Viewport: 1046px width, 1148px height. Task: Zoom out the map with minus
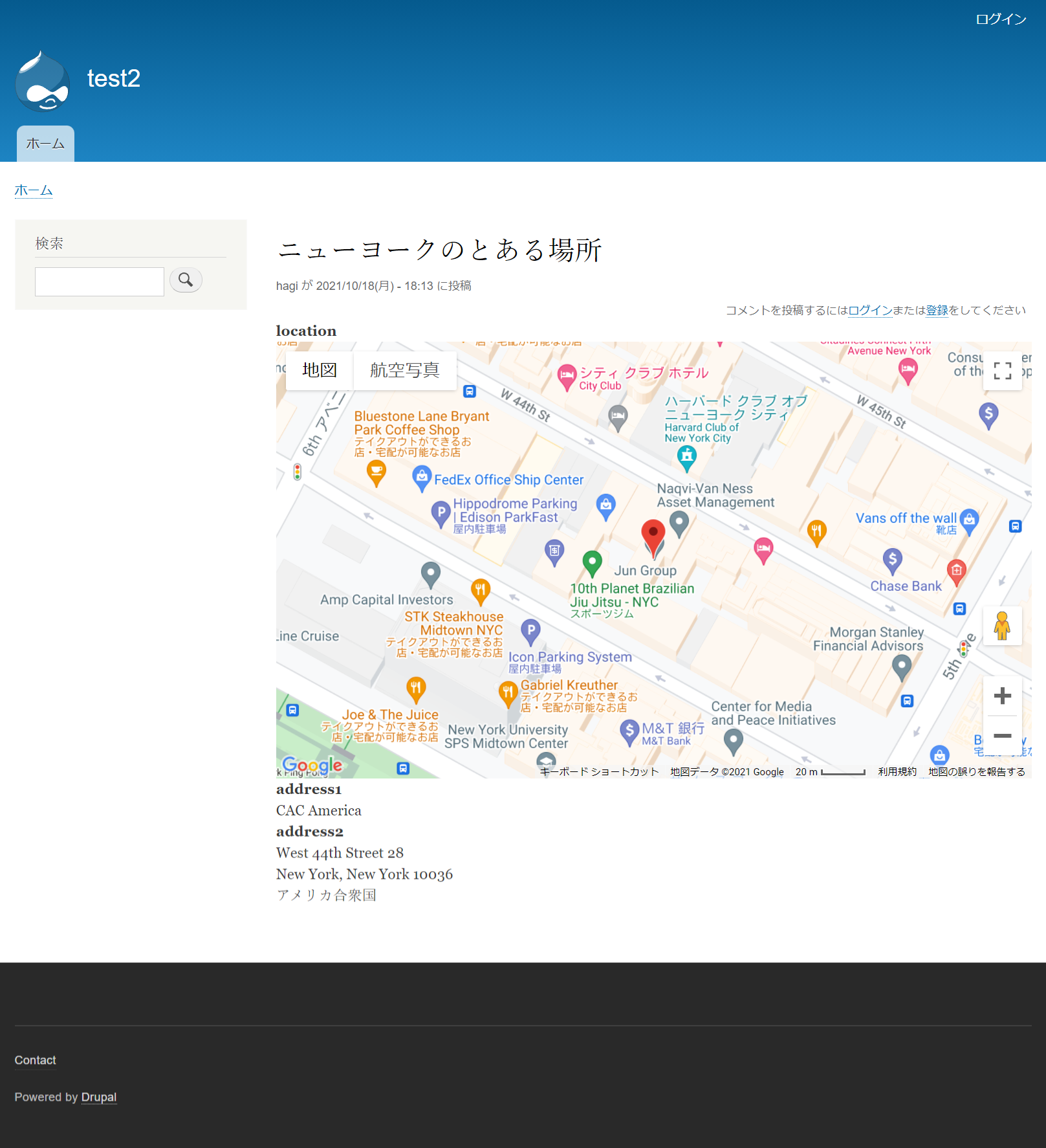(x=1002, y=736)
